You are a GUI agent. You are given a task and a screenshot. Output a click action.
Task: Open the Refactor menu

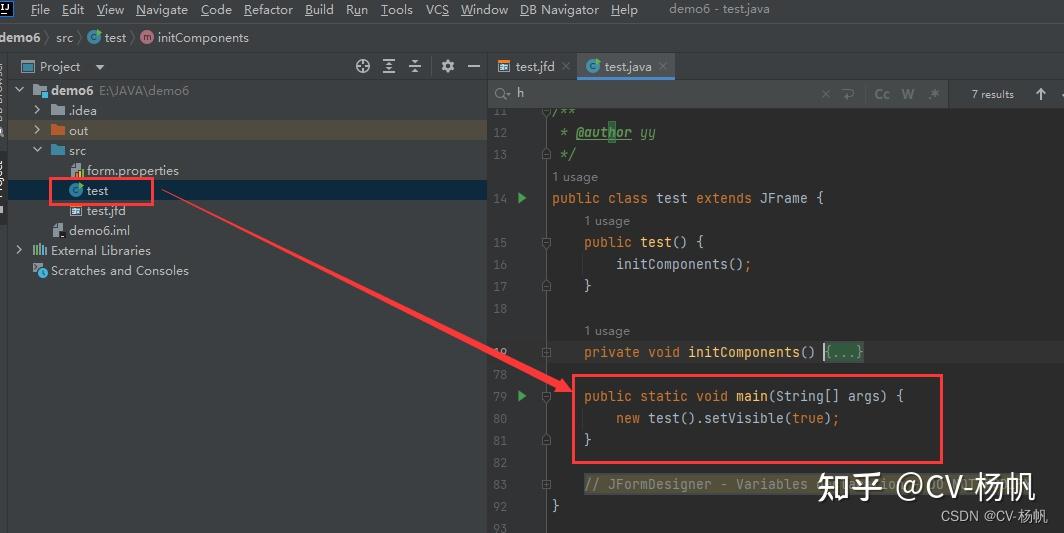(x=268, y=10)
